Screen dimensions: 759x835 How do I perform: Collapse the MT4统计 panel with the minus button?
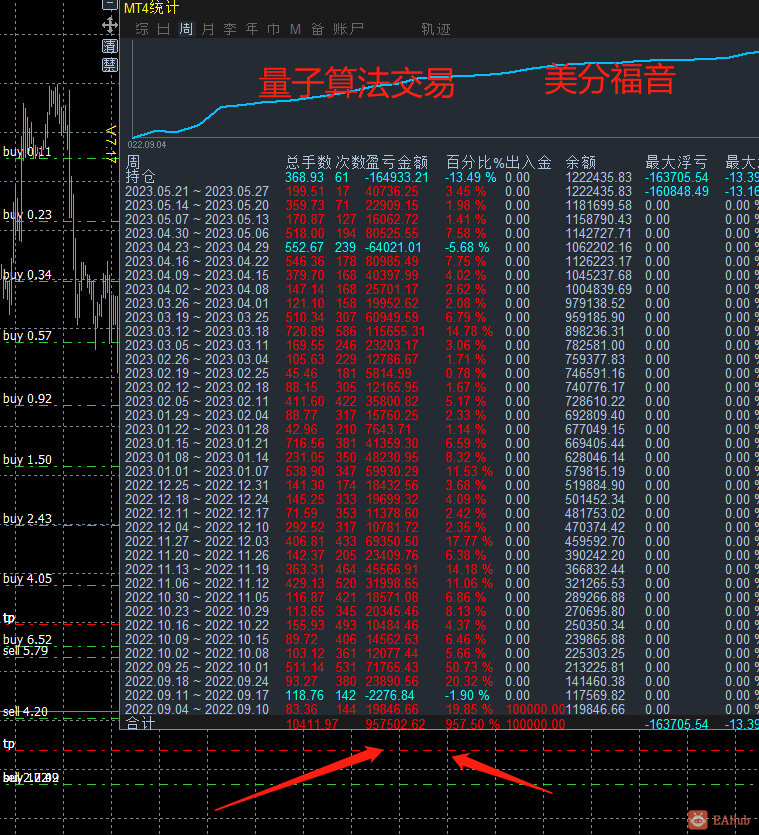(110, 4)
